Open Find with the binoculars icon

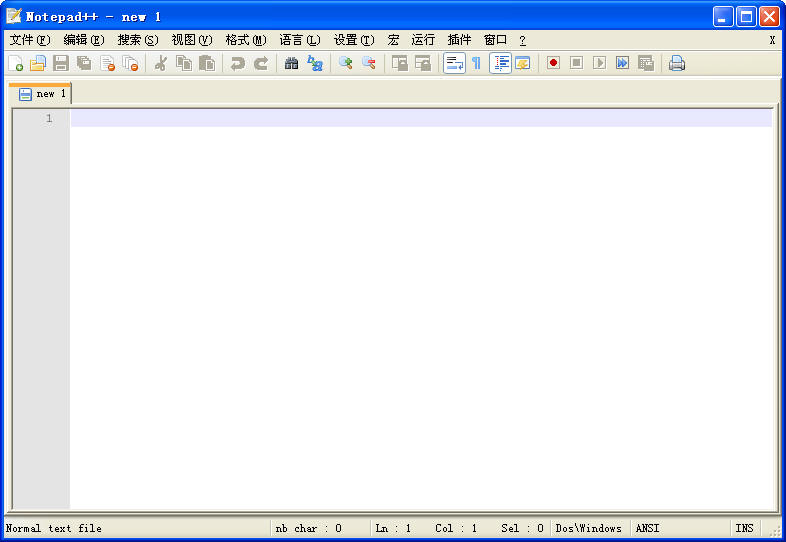click(x=291, y=63)
